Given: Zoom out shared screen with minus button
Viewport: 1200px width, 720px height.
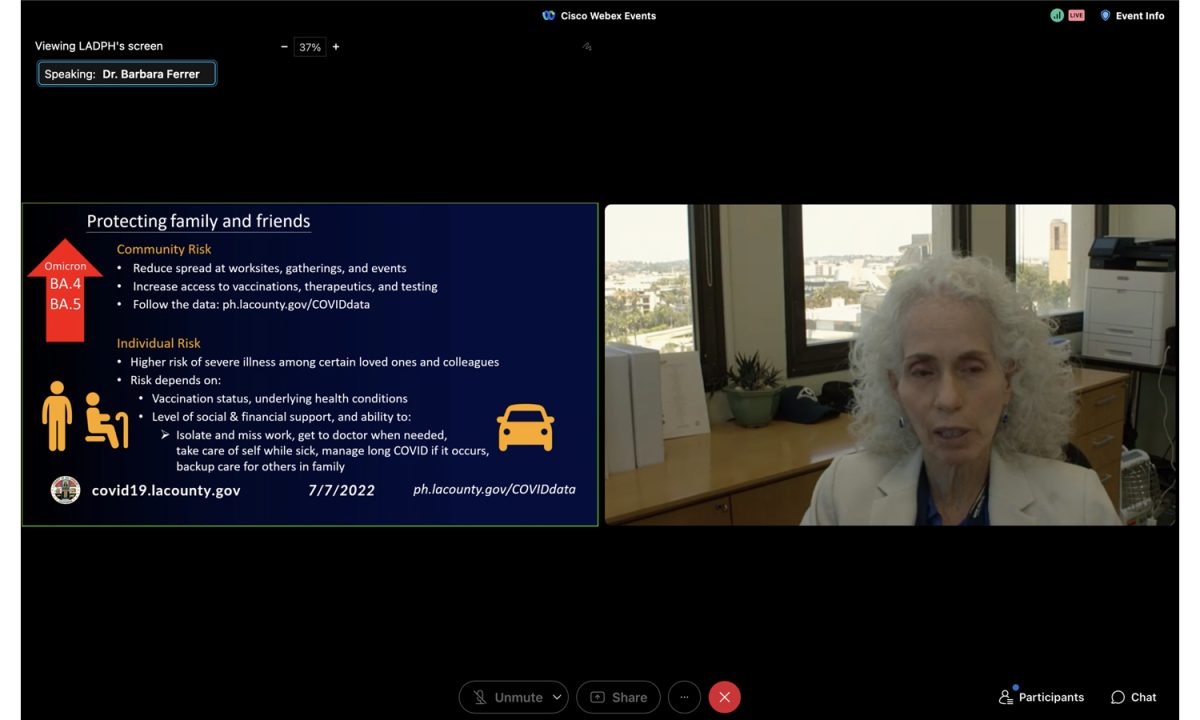Looking at the screenshot, I should tap(284, 47).
